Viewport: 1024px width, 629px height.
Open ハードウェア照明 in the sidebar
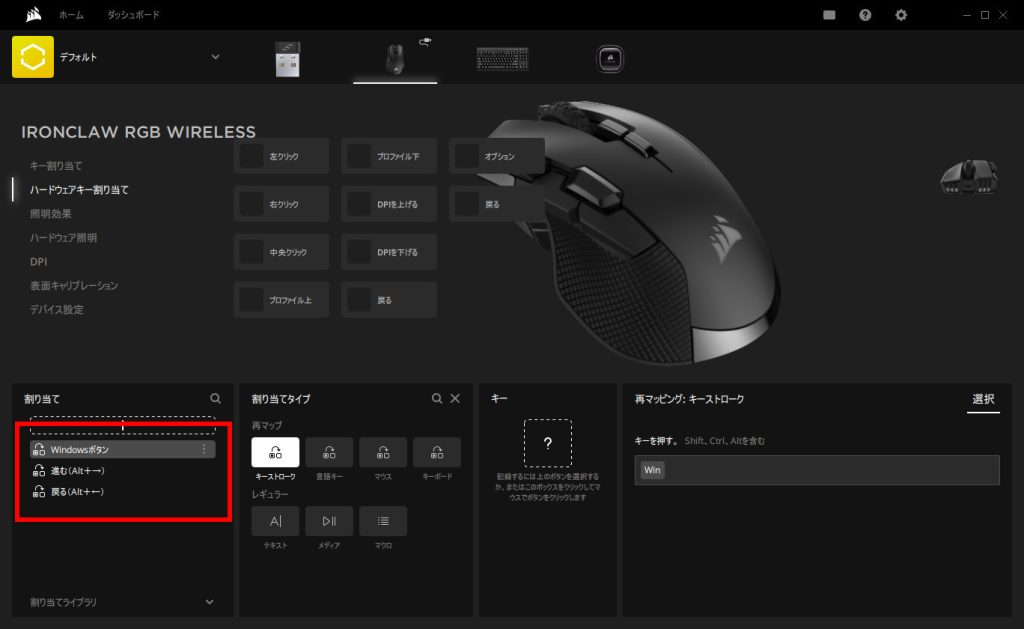tap(63, 238)
